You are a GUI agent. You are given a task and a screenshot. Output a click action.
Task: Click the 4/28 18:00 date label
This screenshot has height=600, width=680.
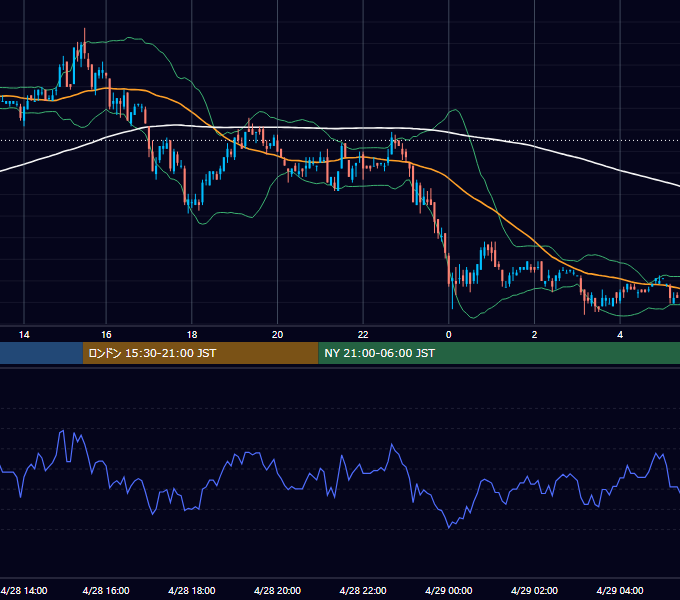tap(192, 590)
